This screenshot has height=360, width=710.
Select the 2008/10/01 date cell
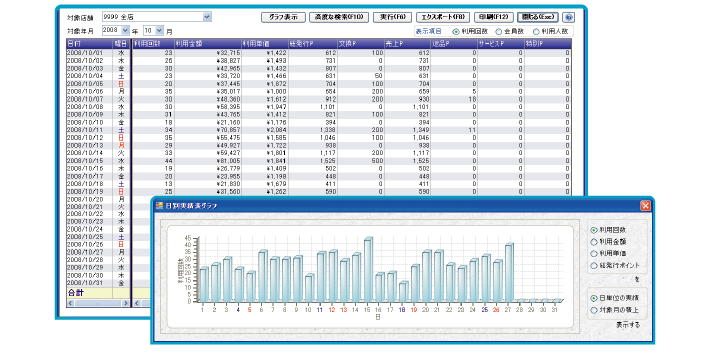pos(90,53)
